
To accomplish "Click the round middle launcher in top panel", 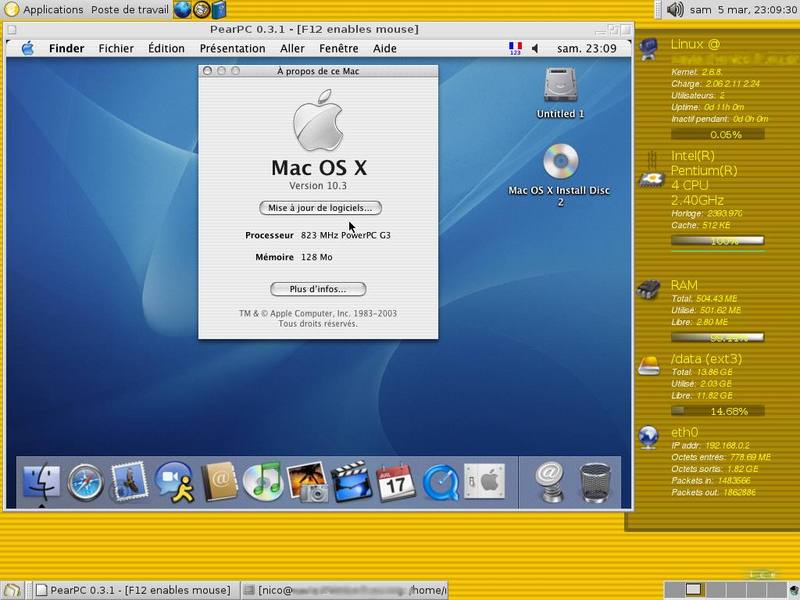I will point(201,9).
